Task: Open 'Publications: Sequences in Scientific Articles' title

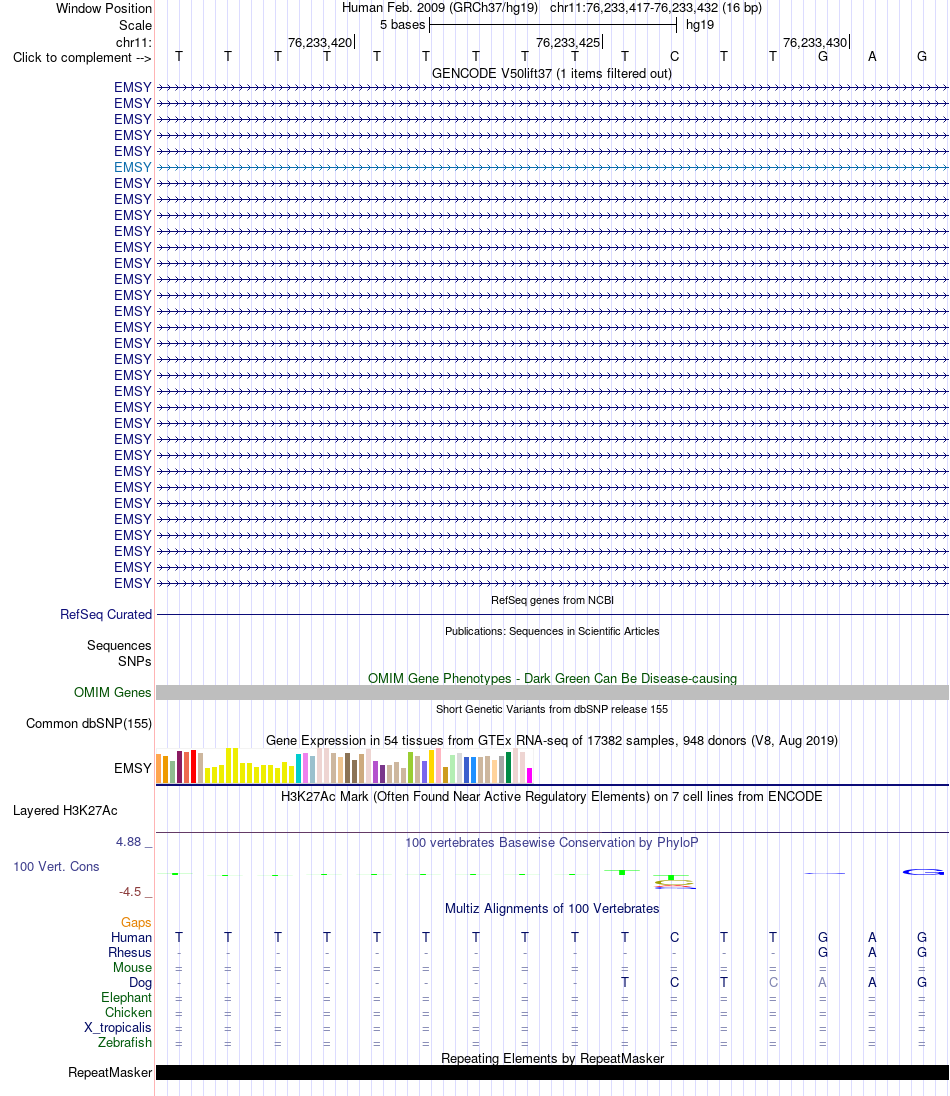Action: (552, 631)
